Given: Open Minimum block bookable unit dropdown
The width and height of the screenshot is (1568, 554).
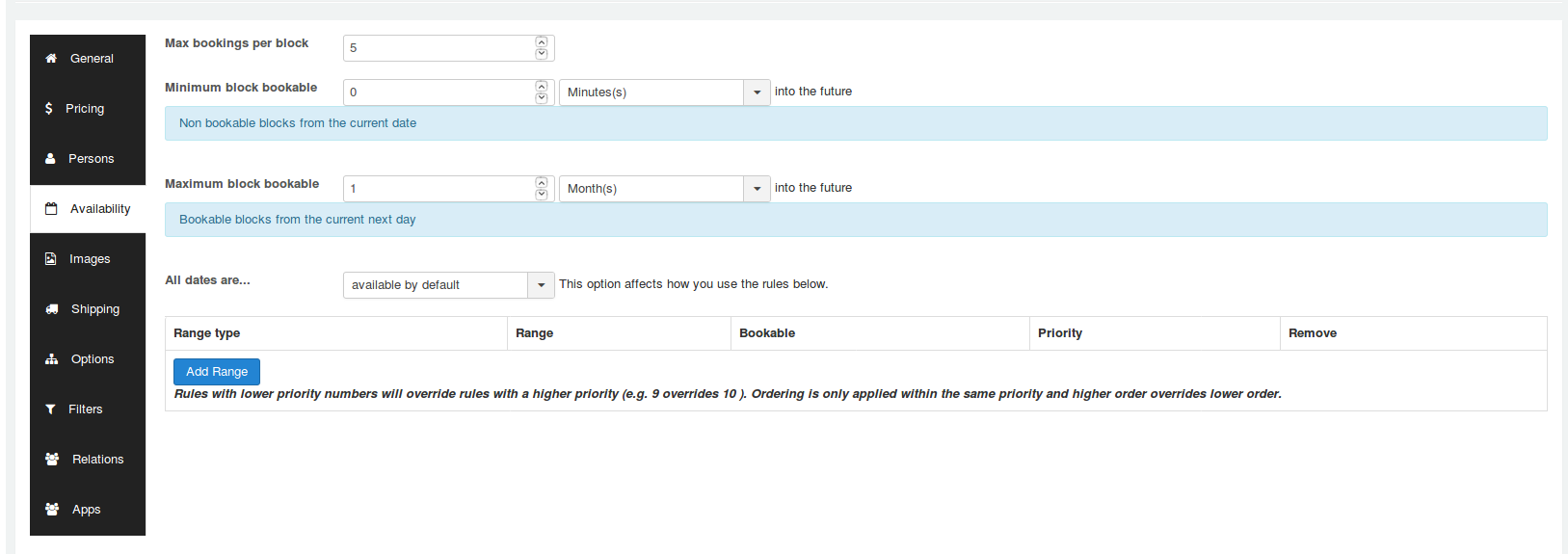Looking at the screenshot, I should 664,92.
